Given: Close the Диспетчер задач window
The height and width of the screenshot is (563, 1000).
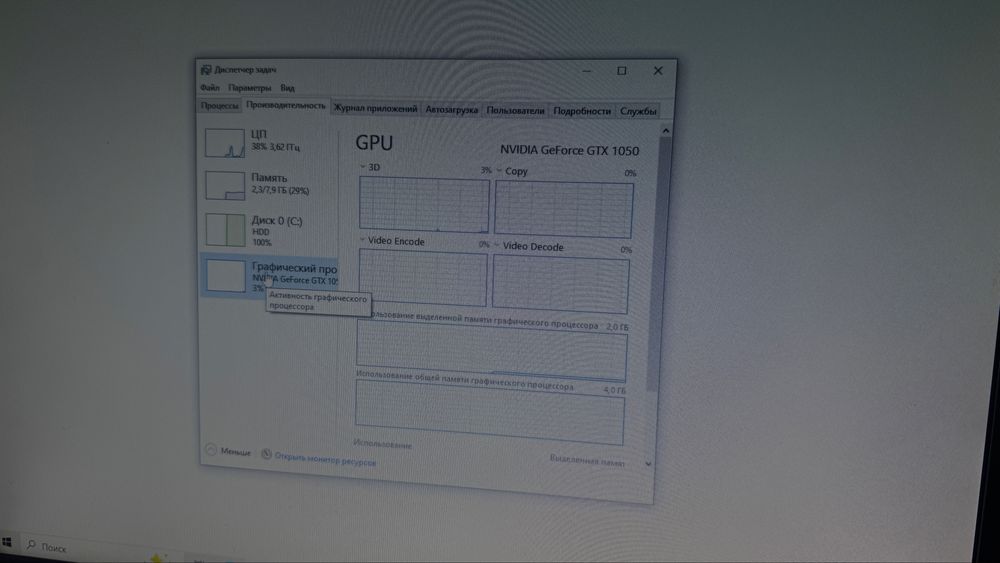Looking at the screenshot, I should tap(658, 71).
